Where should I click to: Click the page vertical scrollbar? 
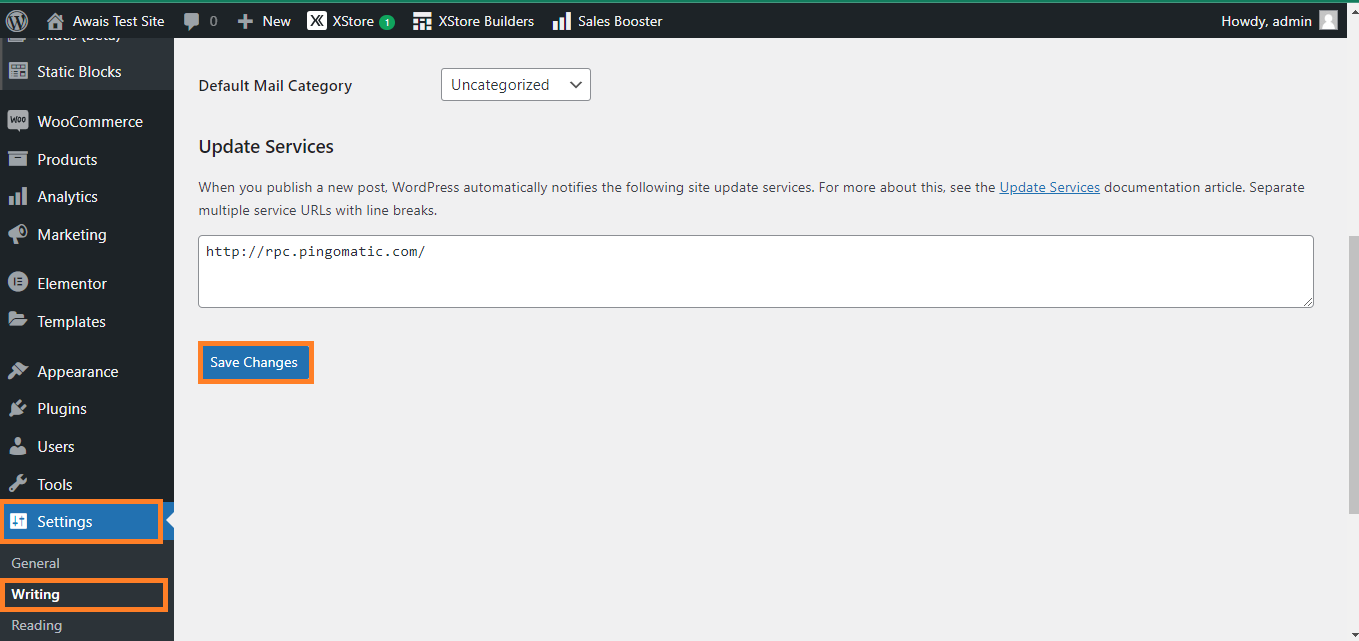(x=1352, y=375)
